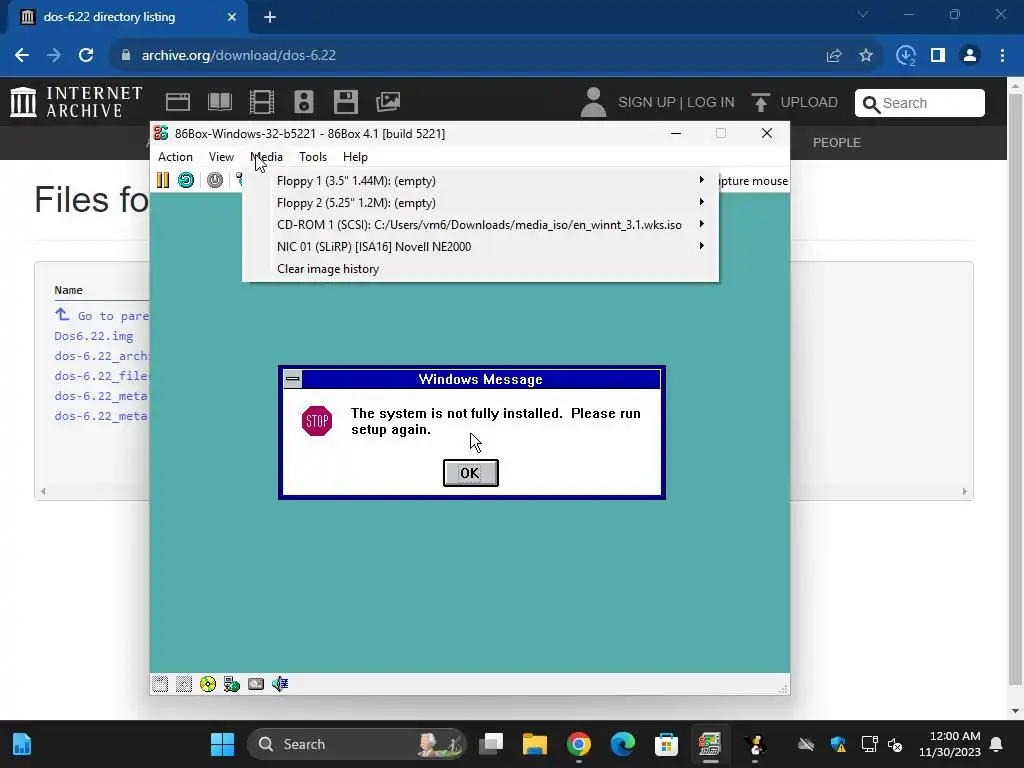The height and width of the screenshot is (768, 1024).
Task: Go back in Chrome browser
Action: 22,56
